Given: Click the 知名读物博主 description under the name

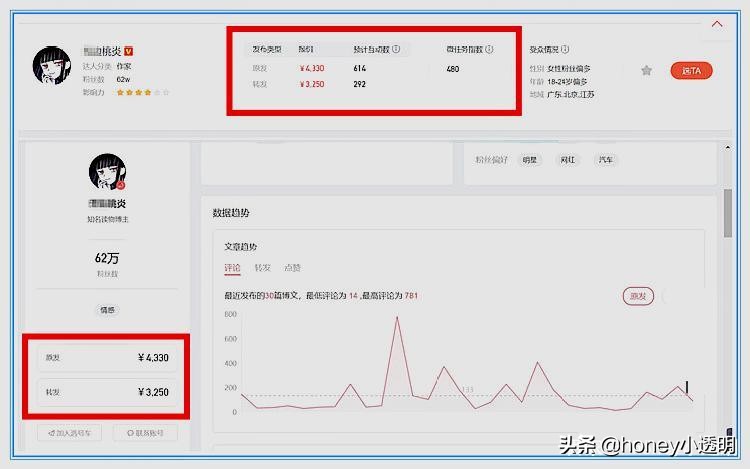Looking at the screenshot, I should pos(108,219).
